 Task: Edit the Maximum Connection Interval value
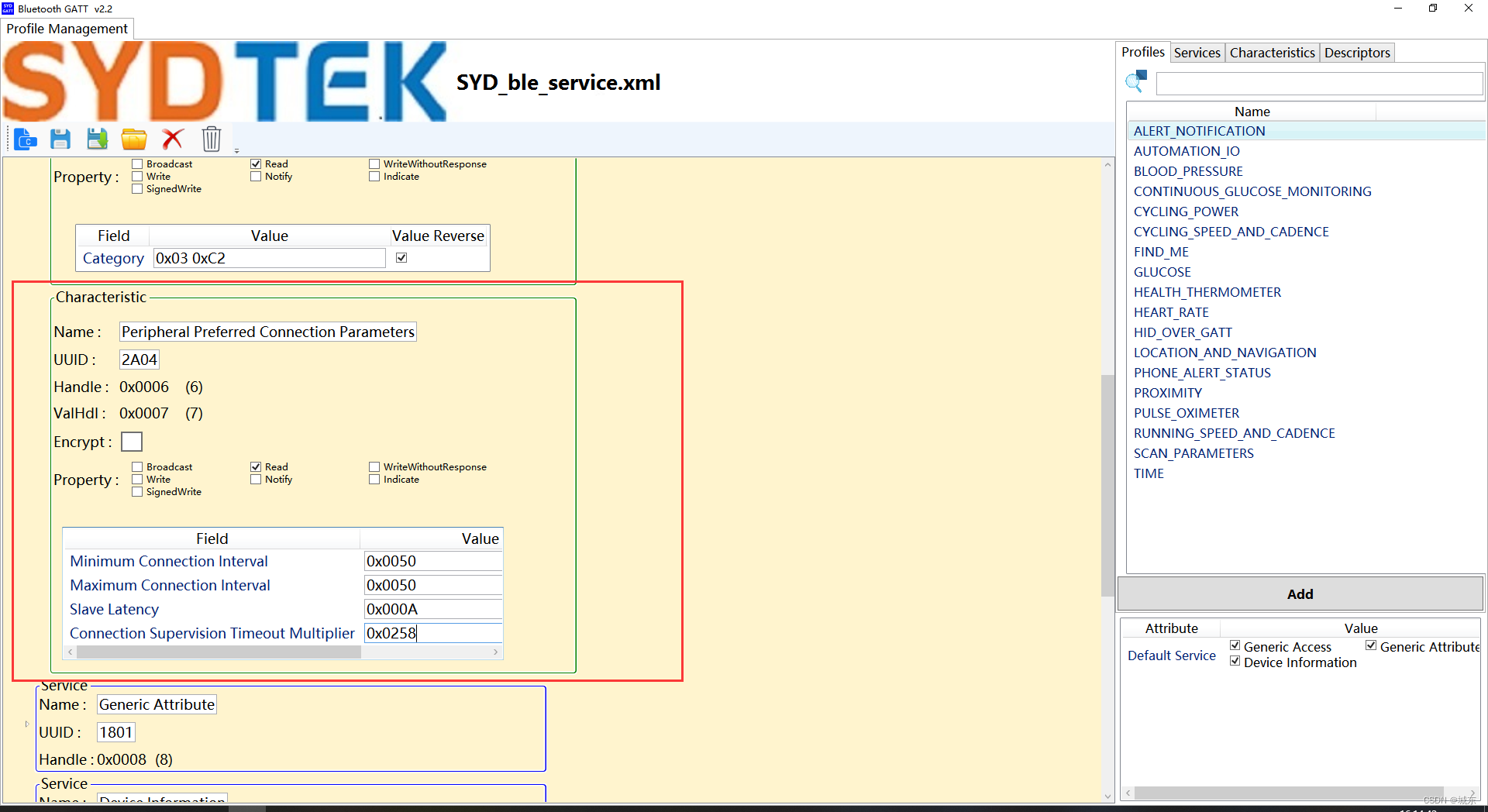433,585
